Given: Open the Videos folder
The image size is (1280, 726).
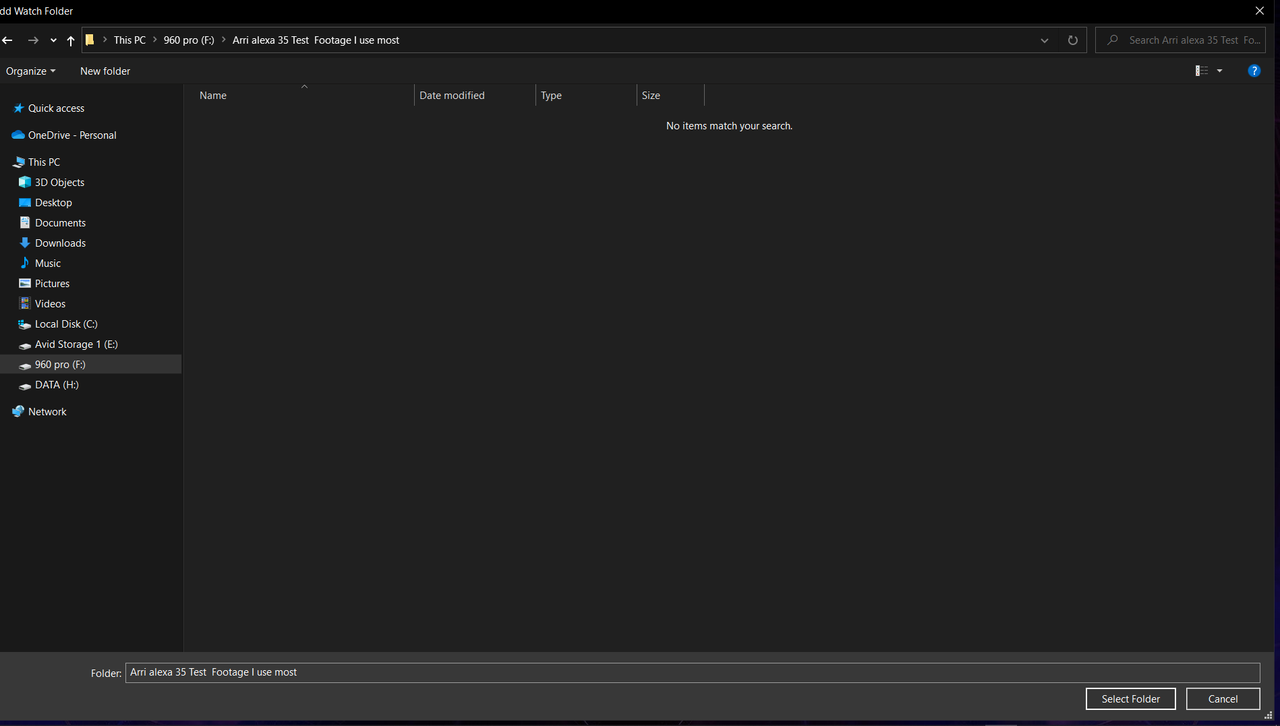Looking at the screenshot, I should (x=50, y=304).
